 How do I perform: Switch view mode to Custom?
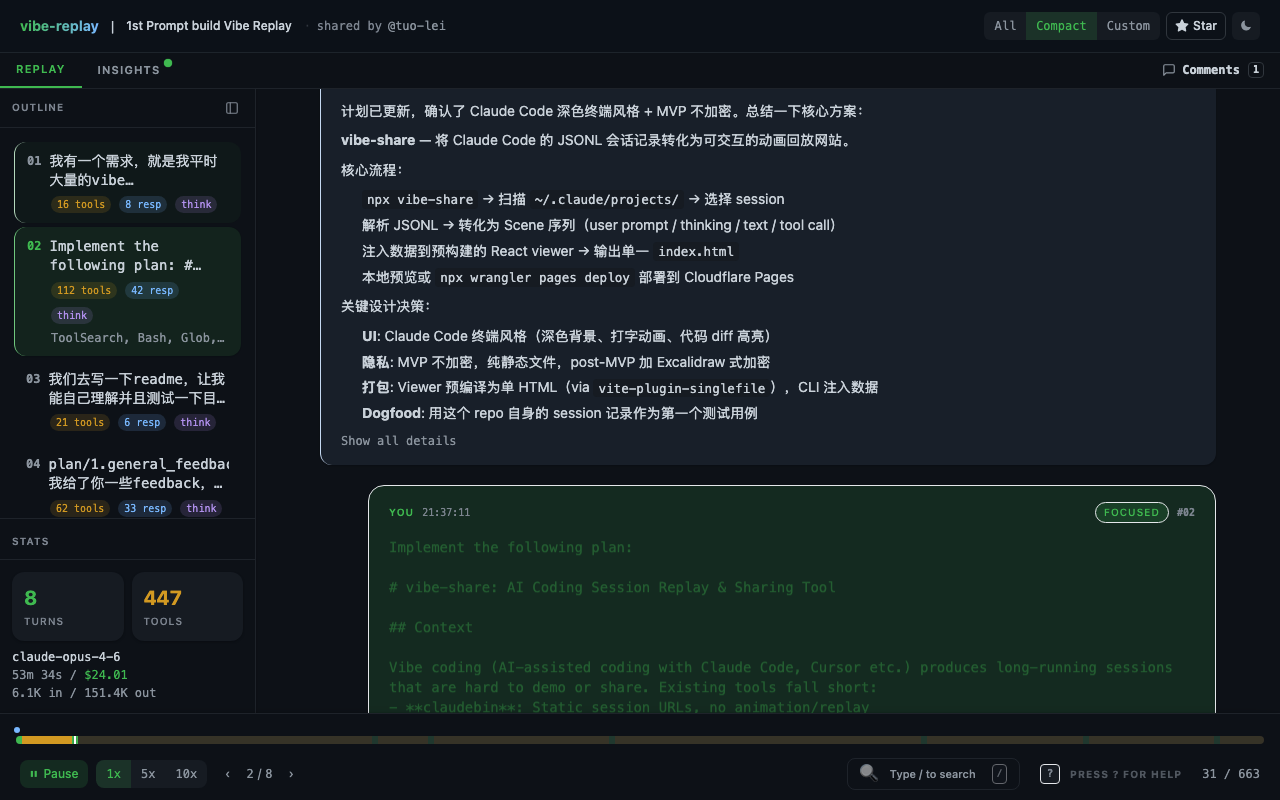point(1128,26)
